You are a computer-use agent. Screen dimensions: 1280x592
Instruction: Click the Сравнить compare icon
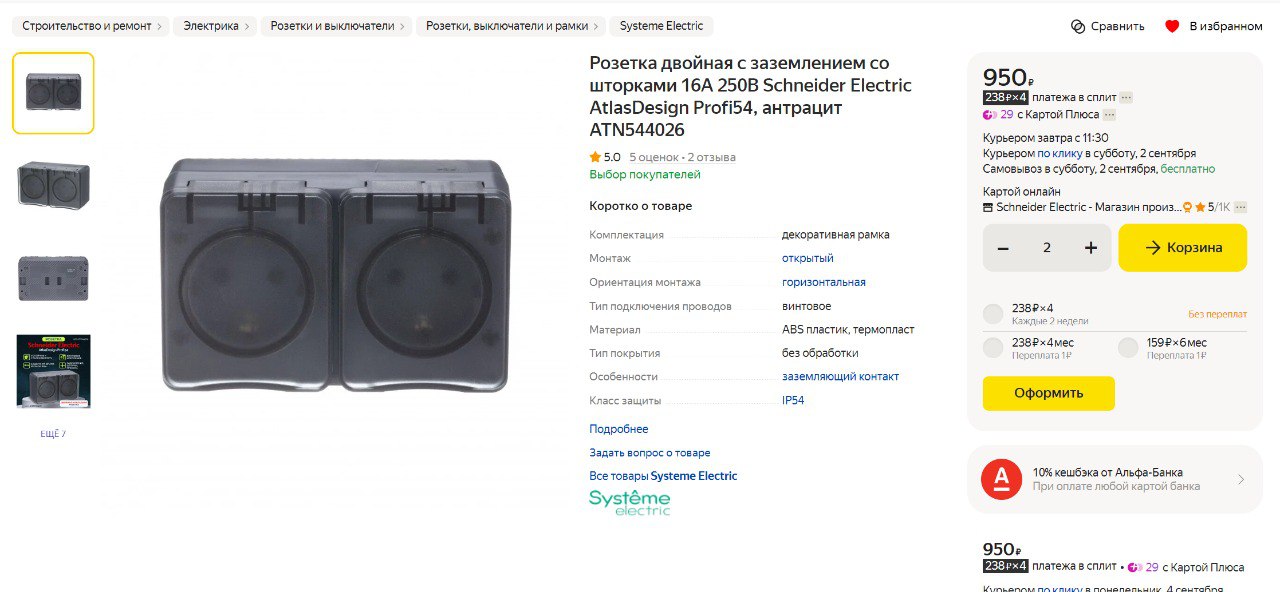point(1077,26)
